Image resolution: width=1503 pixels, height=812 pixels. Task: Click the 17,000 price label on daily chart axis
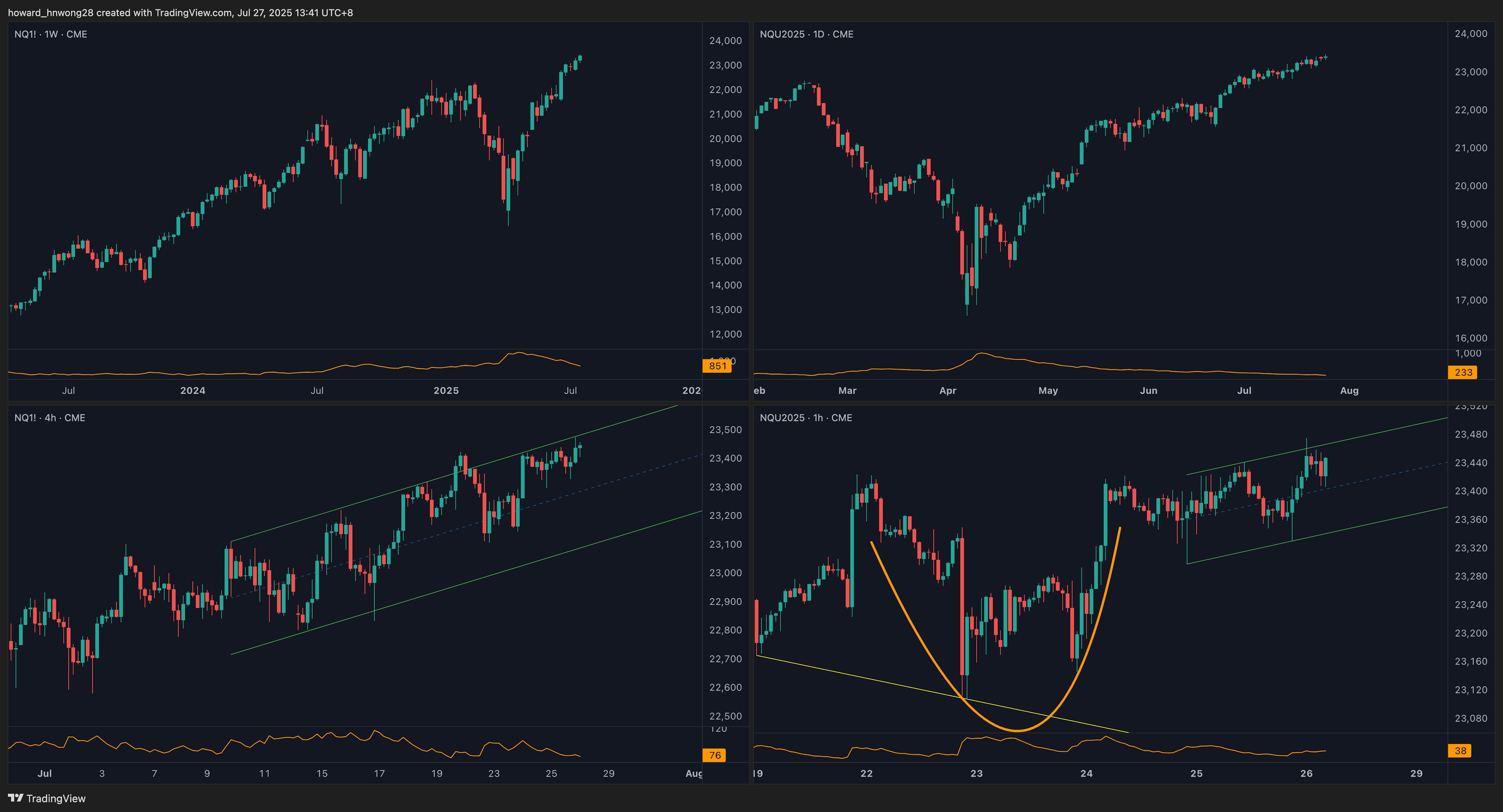(1471, 301)
